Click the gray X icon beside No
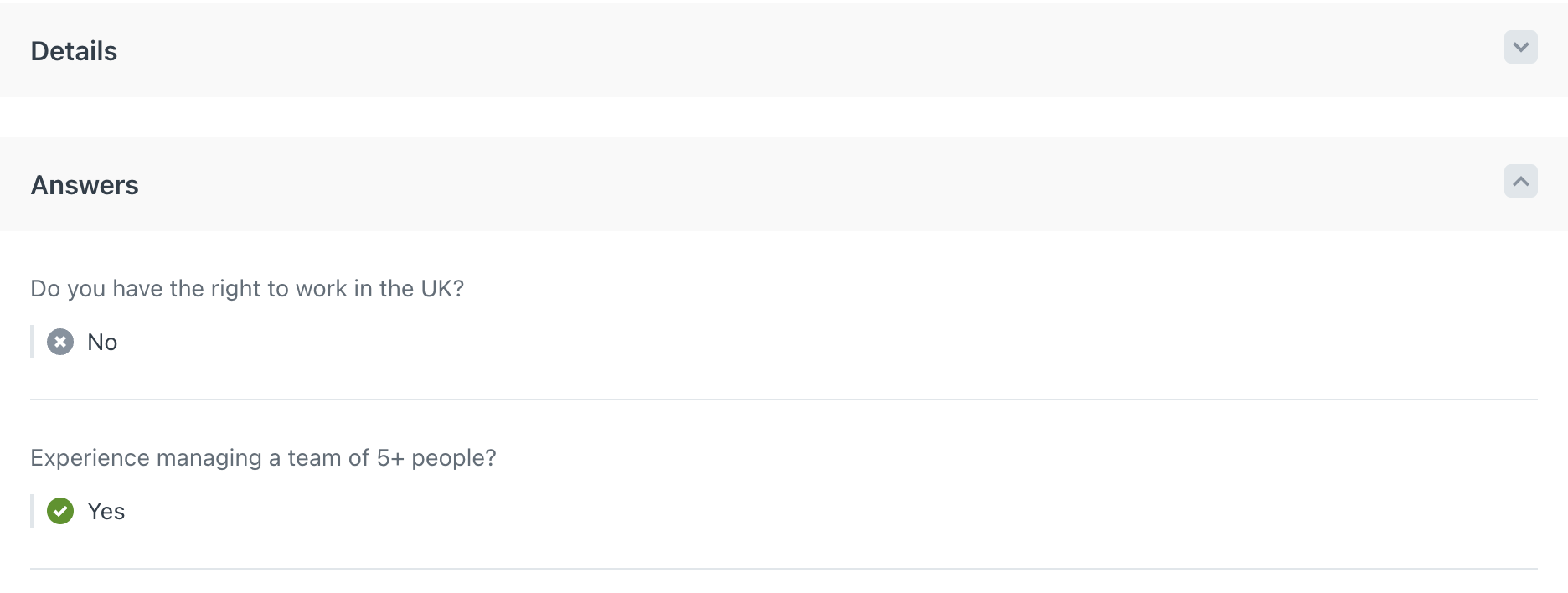 60,343
